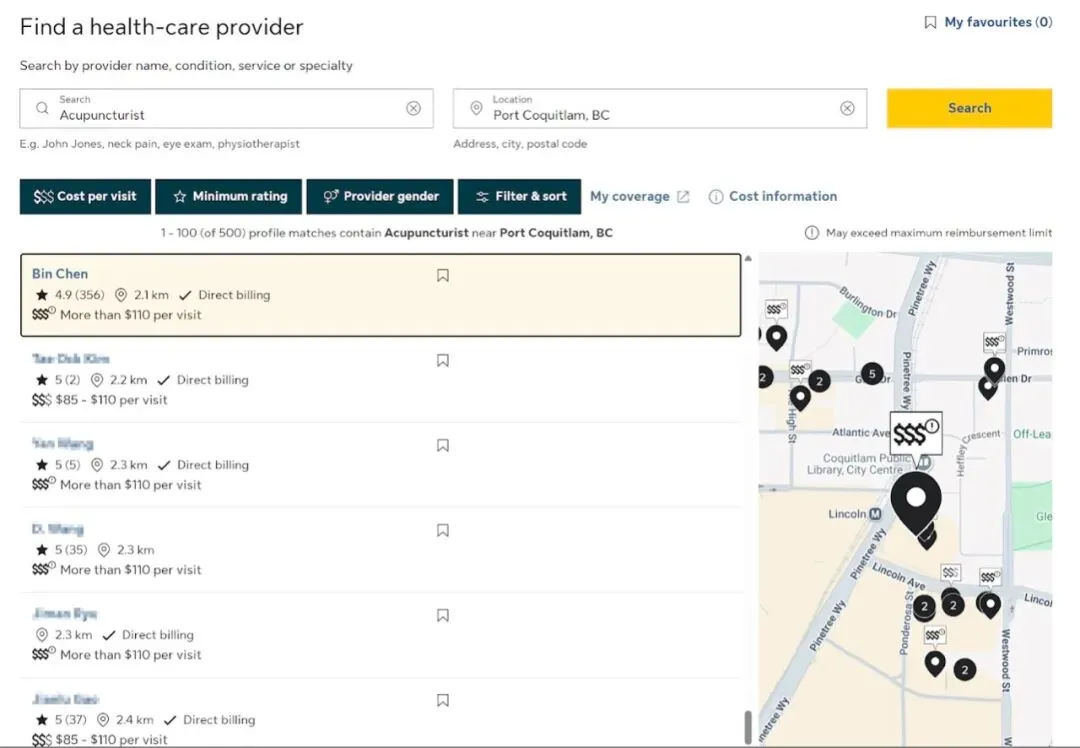Click the info icon in the map cost tooltip
1080x748 pixels.
pyautogui.click(x=932, y=427)
